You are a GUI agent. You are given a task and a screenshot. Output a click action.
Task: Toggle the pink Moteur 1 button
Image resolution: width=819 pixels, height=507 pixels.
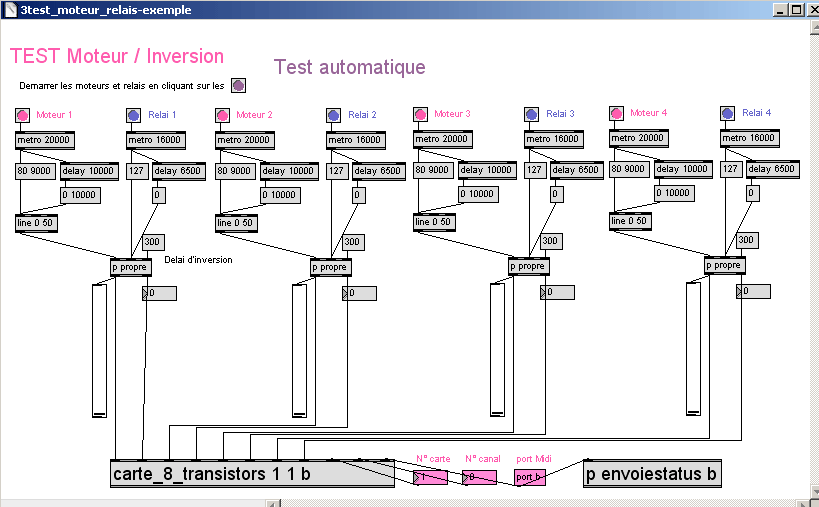pyautogui.click(x=22, y=116)
